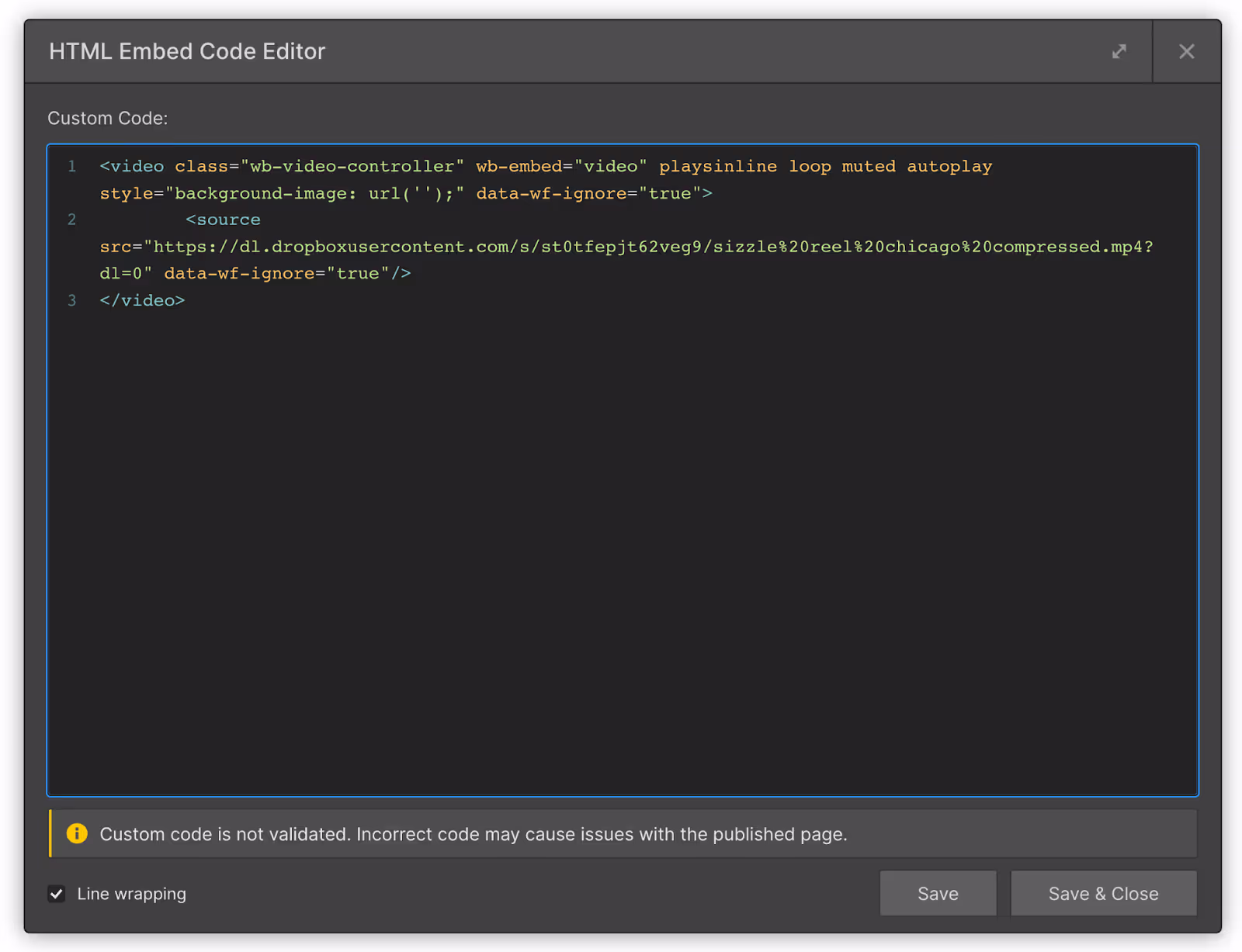Click the loop attribute
The image size is (1242, 952).
click(810, 167)
